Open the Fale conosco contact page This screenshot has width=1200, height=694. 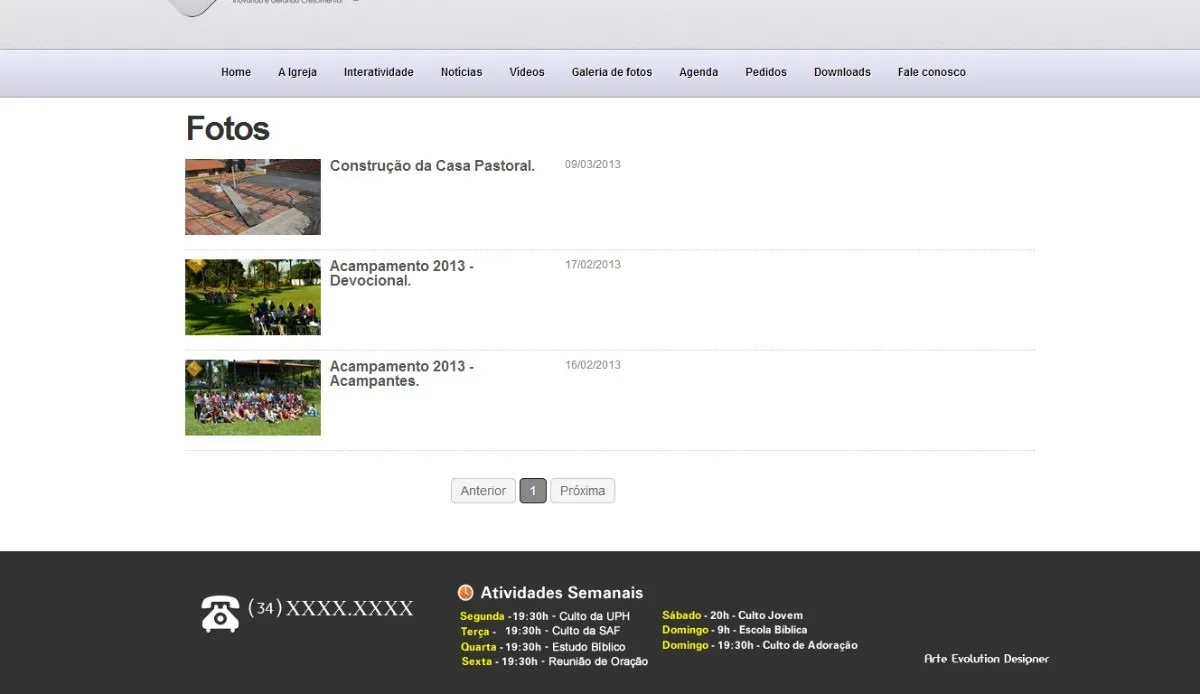(932, 72)
